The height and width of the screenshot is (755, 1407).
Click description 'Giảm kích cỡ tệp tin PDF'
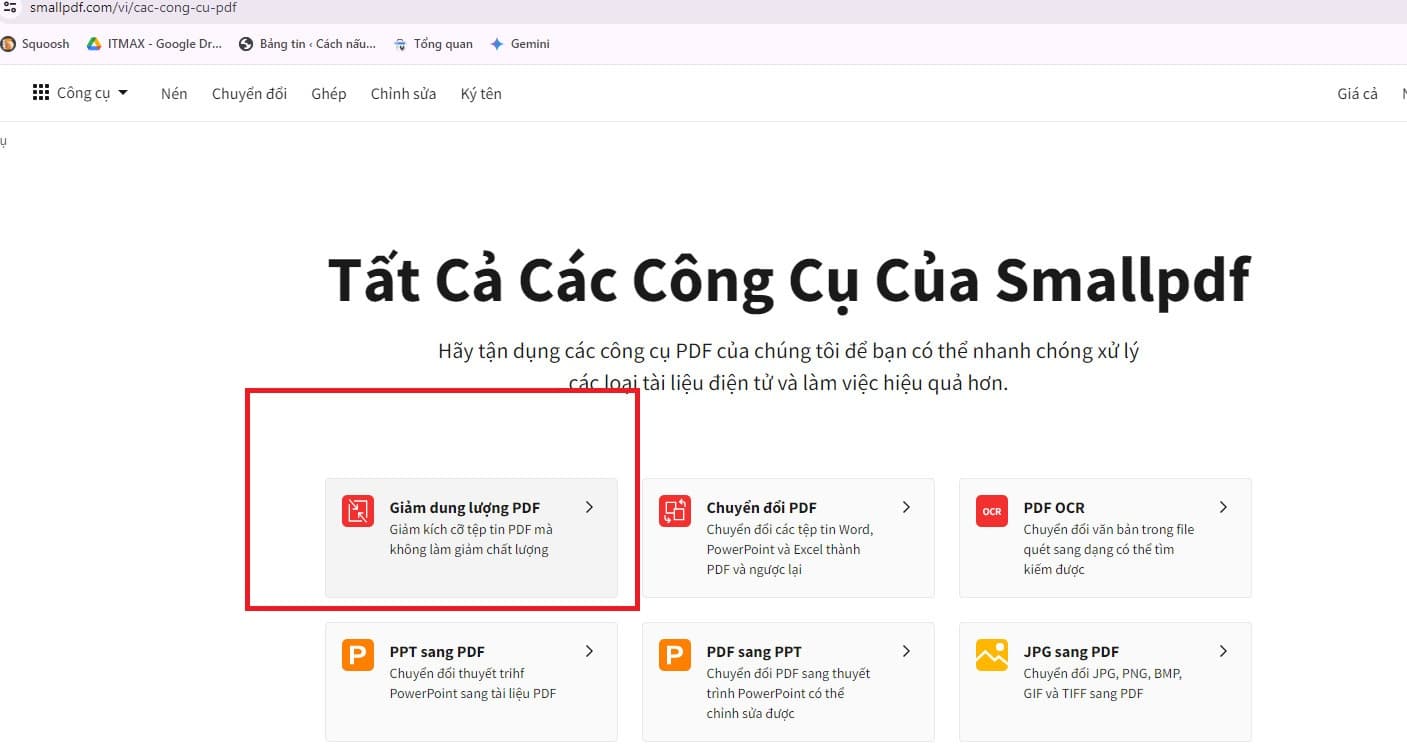tap(470, 540)
